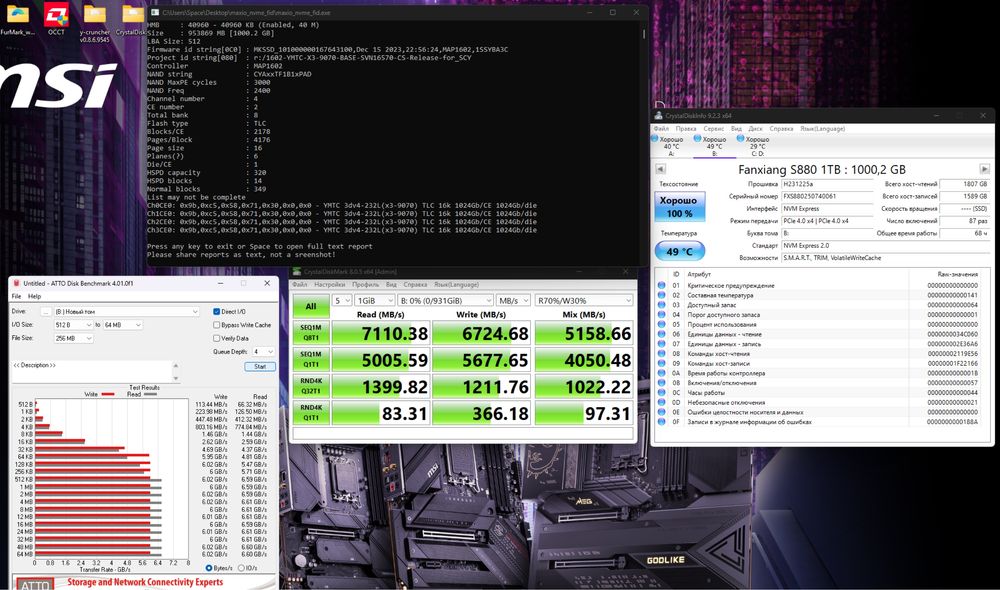Open CrystalDiskInfo Диск menu

pyautogui.click(x=755, y=129)
